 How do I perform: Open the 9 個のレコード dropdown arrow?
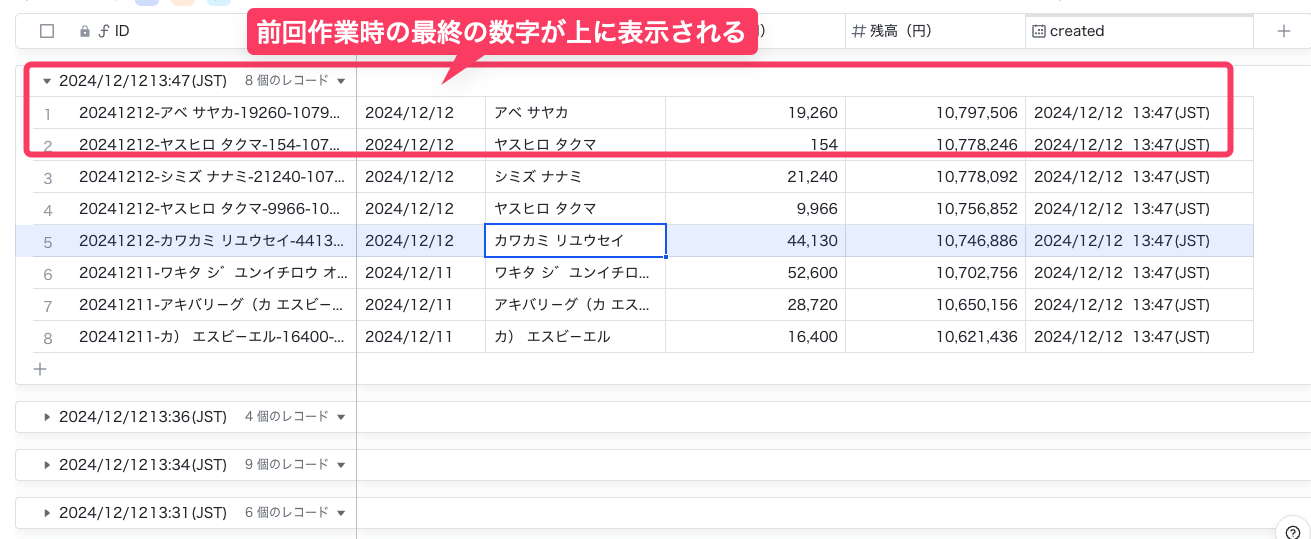click(x=341, y=465)
